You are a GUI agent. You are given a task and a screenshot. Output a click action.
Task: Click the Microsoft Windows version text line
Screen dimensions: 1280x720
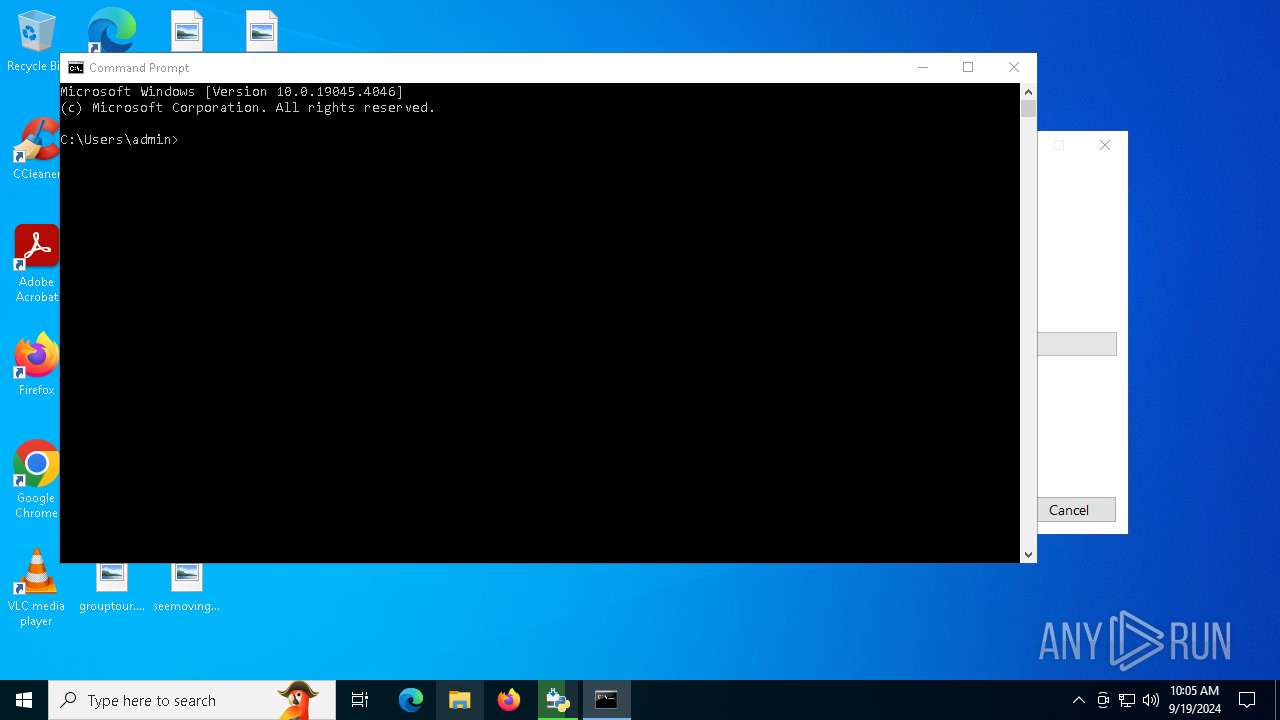pyautogui.click(x=232, y=92)
